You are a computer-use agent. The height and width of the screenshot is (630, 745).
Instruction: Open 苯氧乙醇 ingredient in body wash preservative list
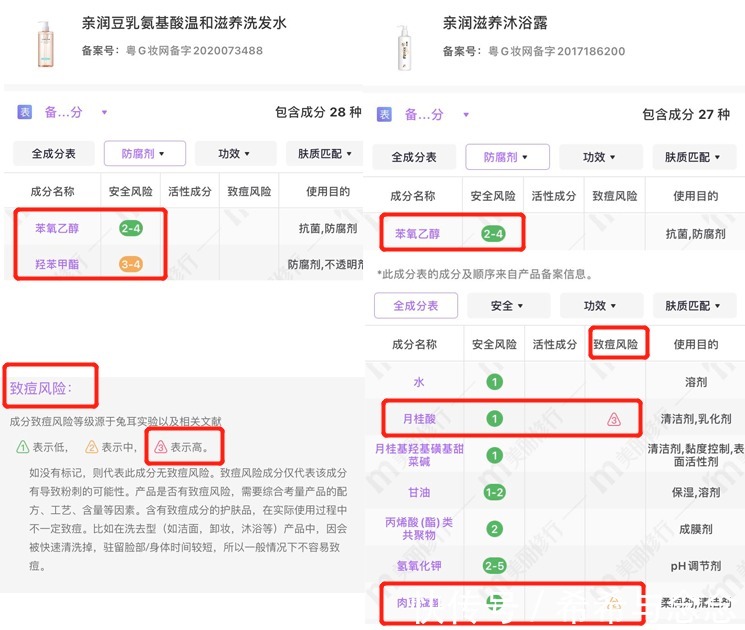[418, 234]
